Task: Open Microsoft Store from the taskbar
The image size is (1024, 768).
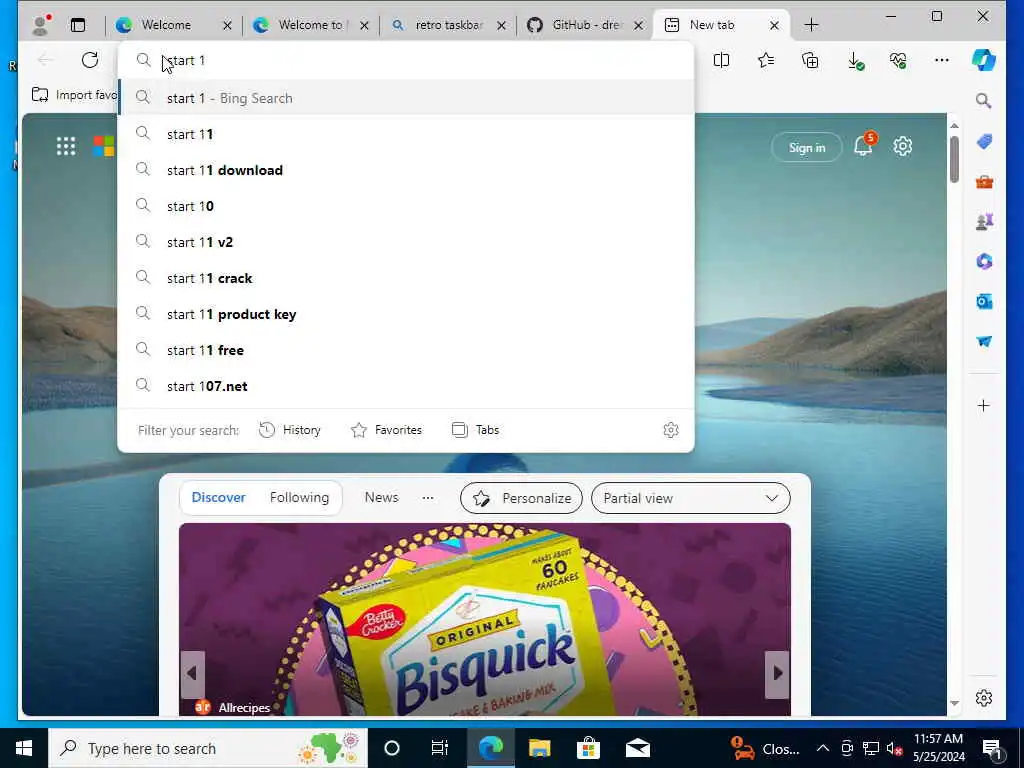Action: (x=588, y=748)
